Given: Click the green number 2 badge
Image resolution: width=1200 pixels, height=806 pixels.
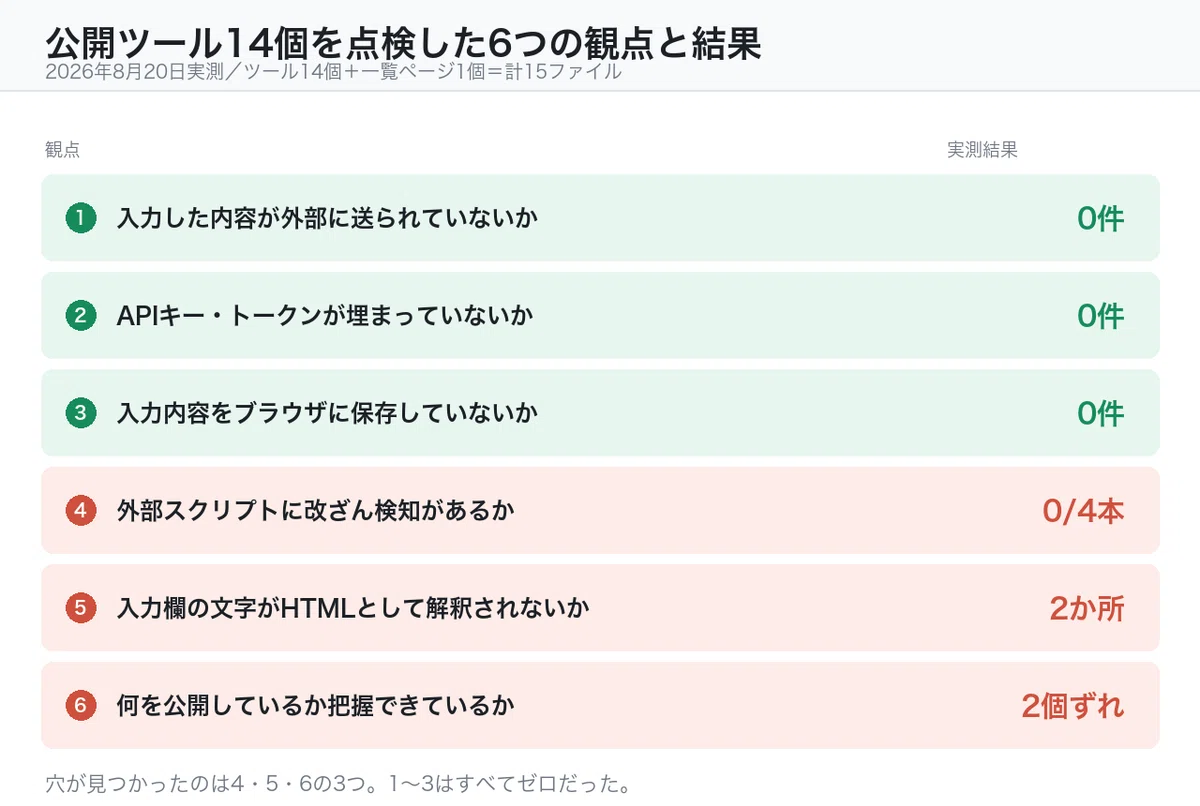Looking at the screenshot, I should pos(80,316).
